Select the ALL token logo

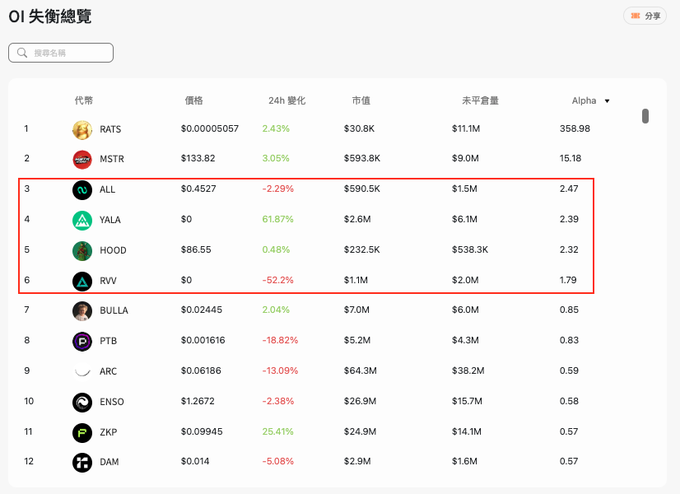(82, 190)
